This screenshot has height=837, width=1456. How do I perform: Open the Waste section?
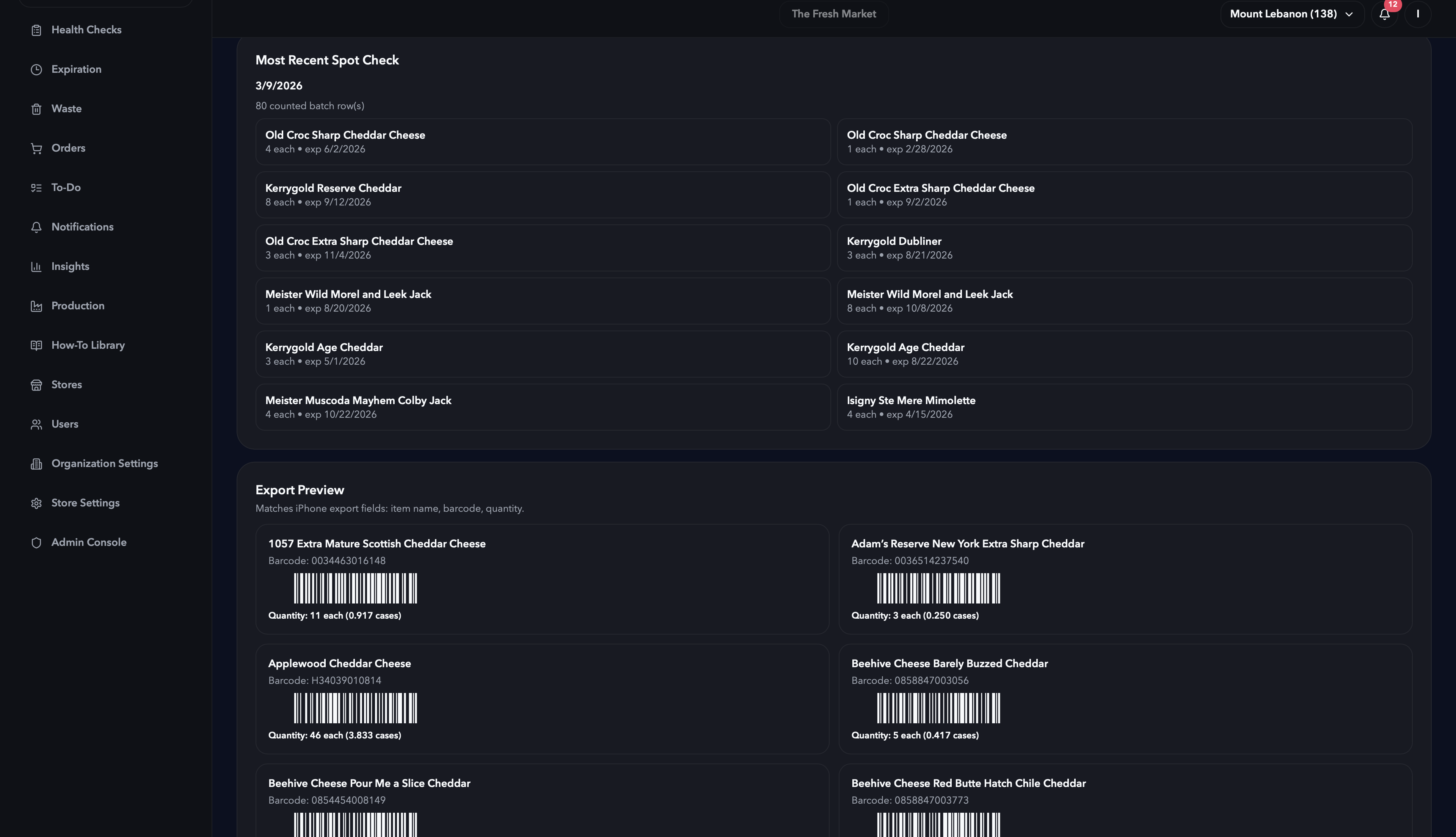(x=66, y=109)
